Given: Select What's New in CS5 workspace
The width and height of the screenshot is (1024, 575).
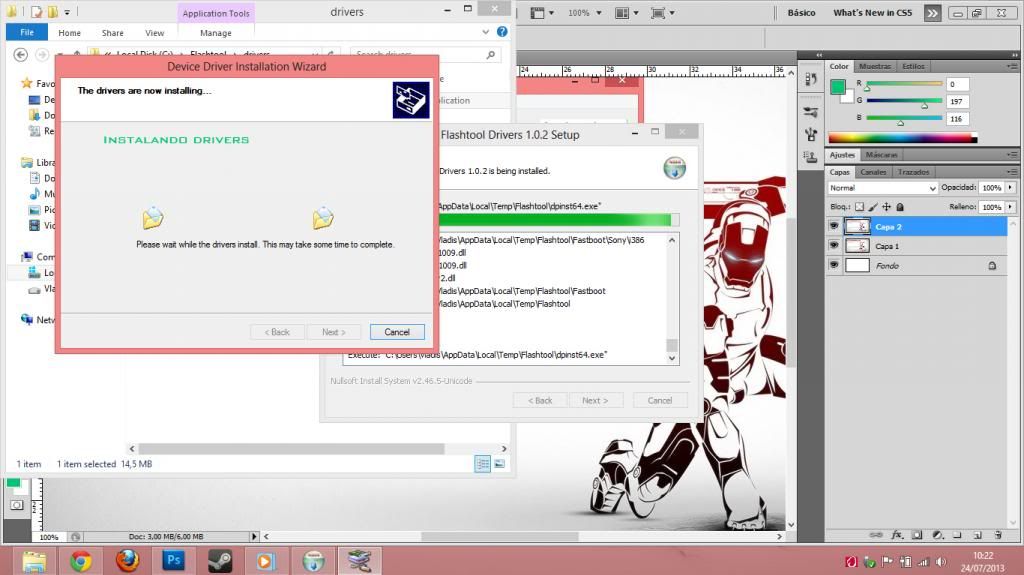Looking at the screenshot, I should pos(872,12).
